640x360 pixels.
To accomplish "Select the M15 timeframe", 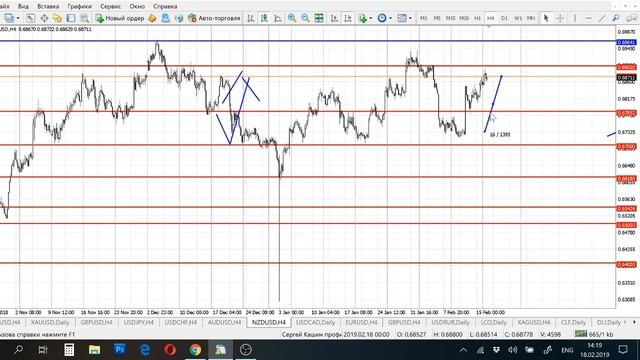I will point(450,18).
